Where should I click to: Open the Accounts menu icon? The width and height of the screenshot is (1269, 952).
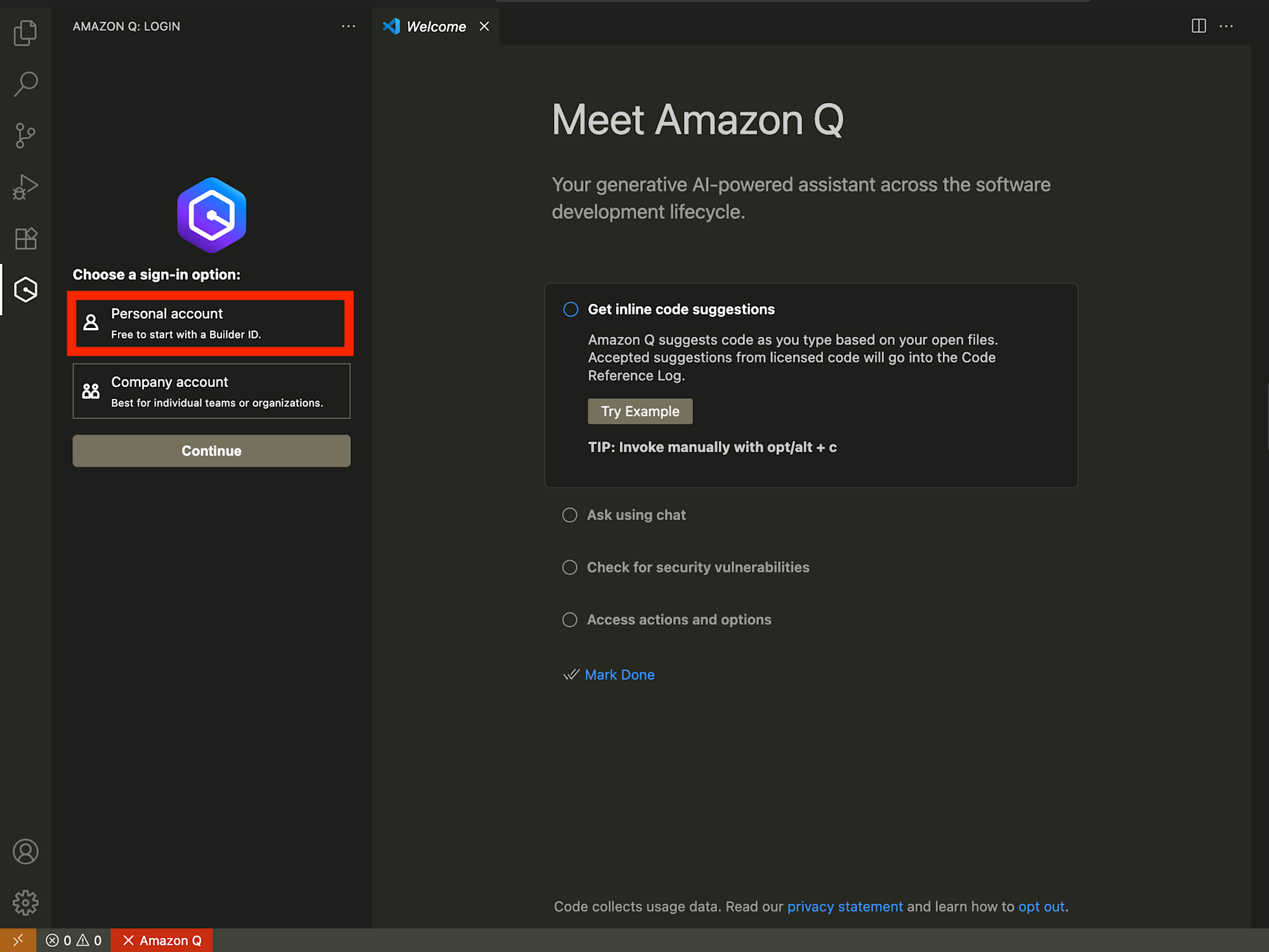coord(25,851)
